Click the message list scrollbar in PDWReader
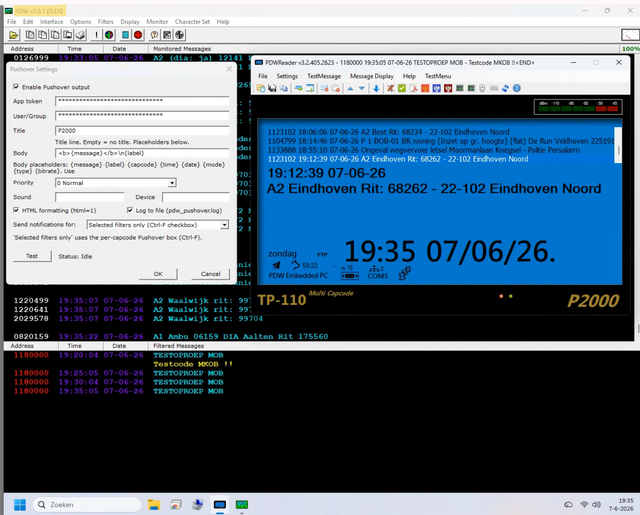 click(618, 145)
